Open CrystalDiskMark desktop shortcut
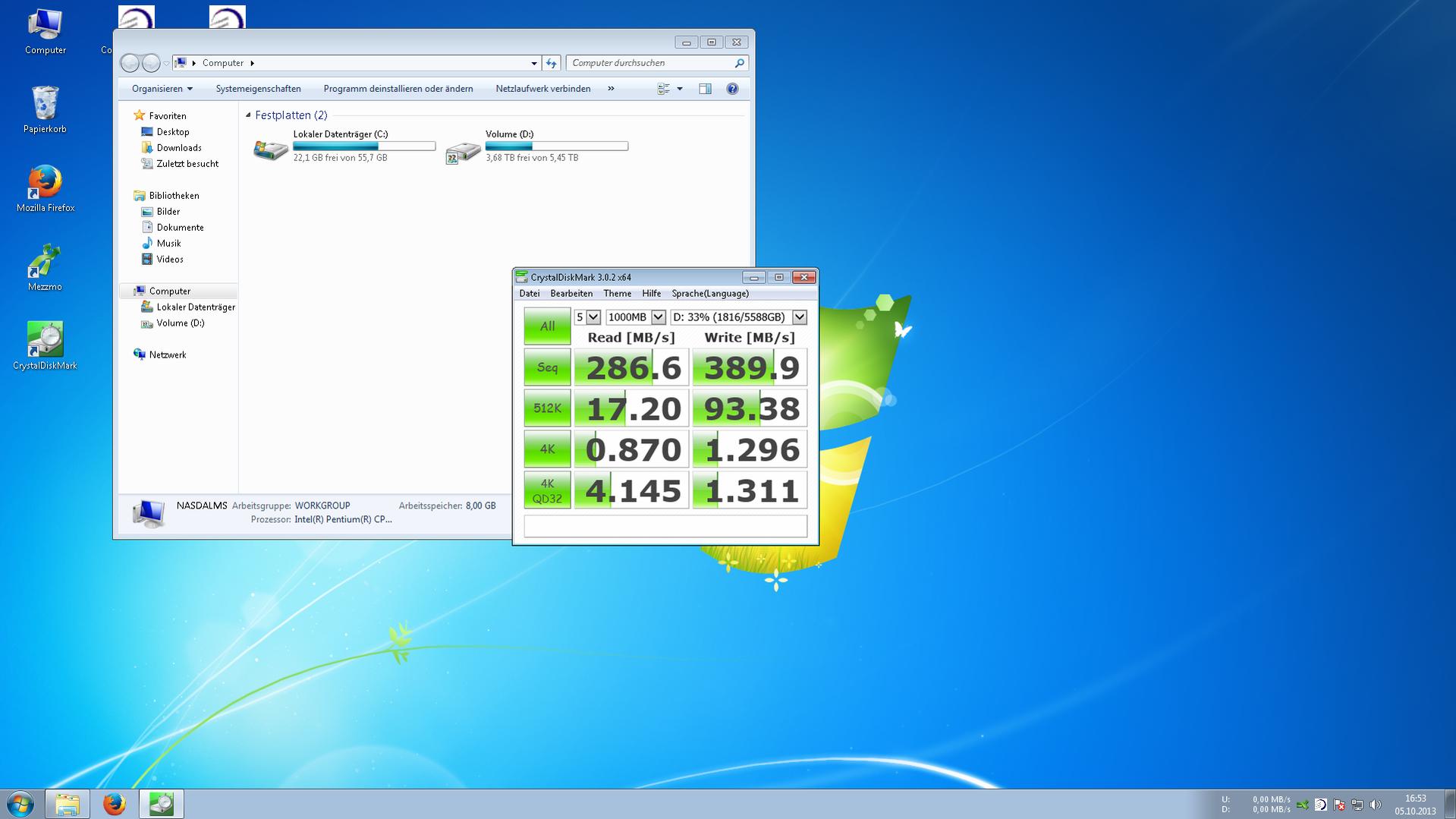Viewport: 1456px width, 819px height. pos(46,347)
